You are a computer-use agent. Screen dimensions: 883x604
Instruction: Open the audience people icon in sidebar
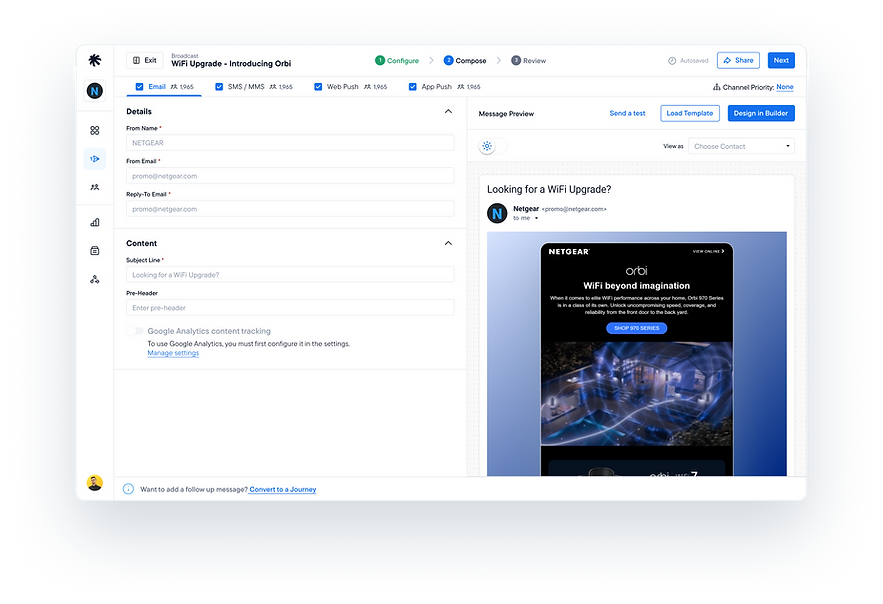point(94,187)
